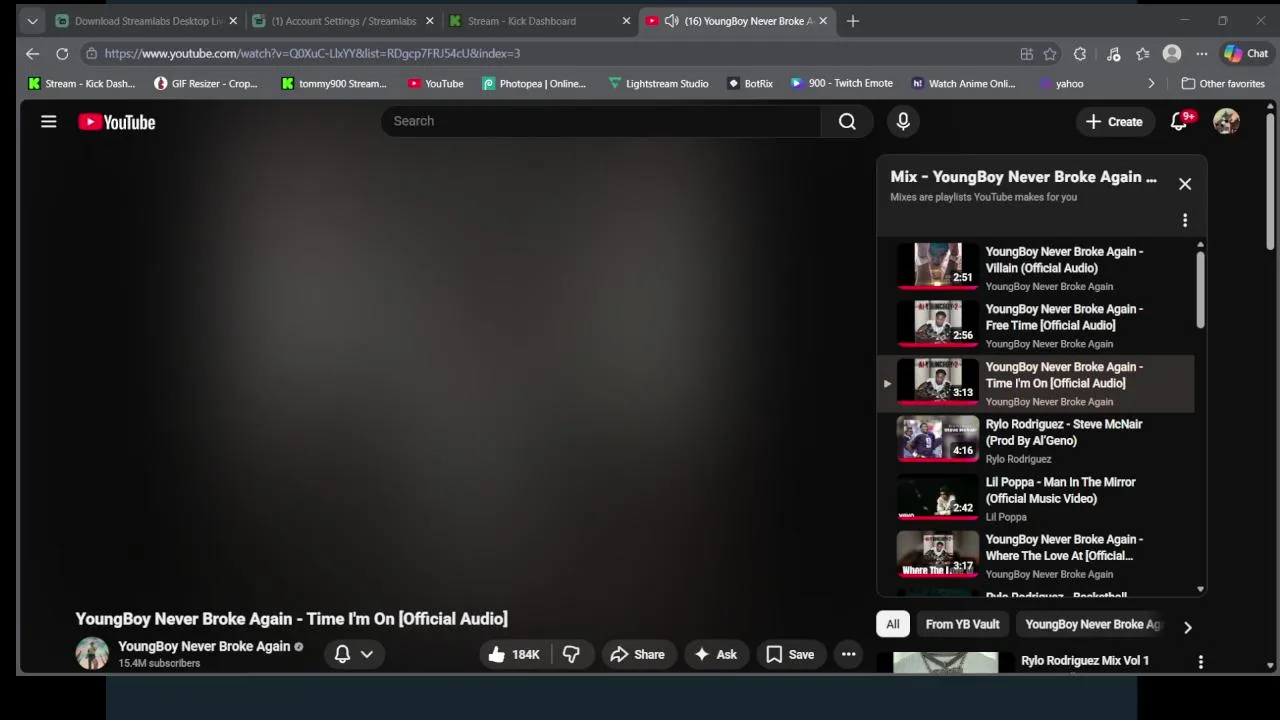Screen dimensions: 1280x720
Task: Focus the YouTube search field
Action: (x=600, y=121)
